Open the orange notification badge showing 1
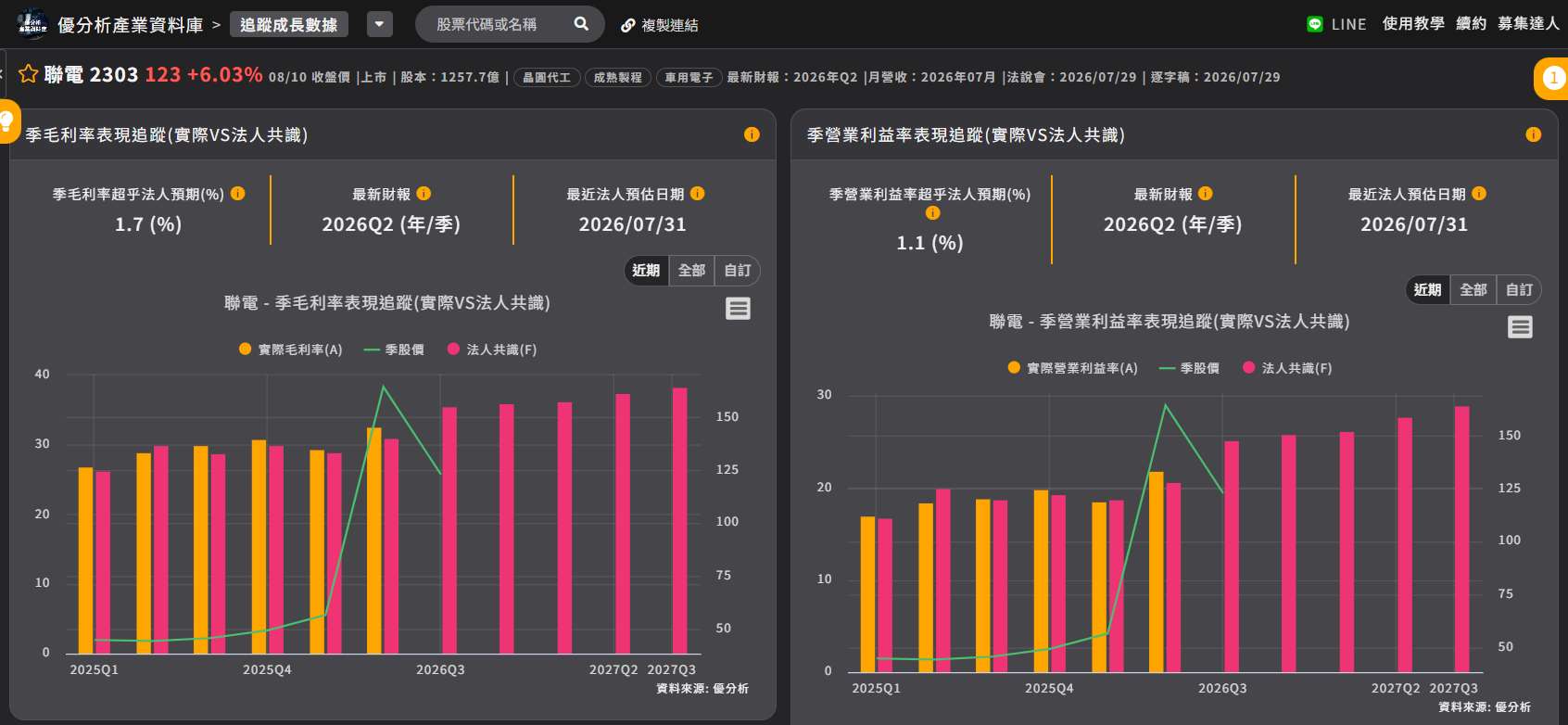This screenshot has width=1568, height=725. 1553,78
